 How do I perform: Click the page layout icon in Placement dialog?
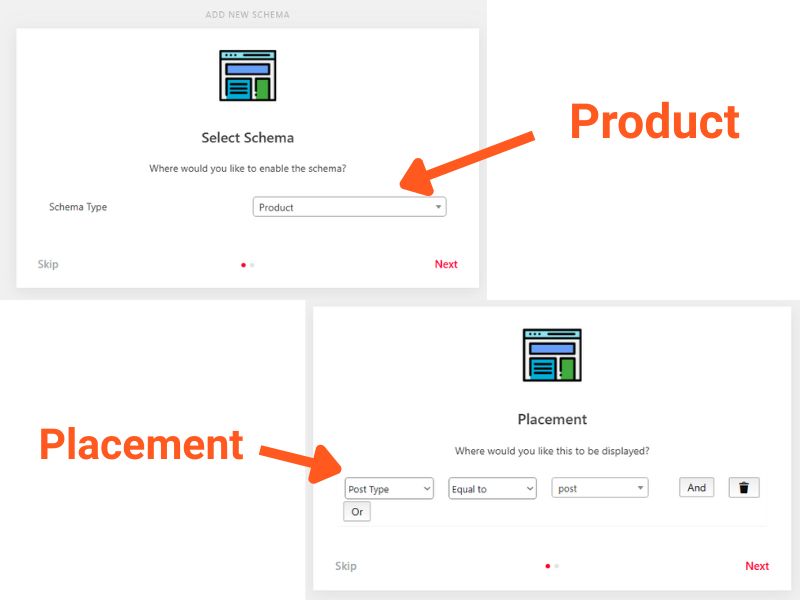coord(553,352)
